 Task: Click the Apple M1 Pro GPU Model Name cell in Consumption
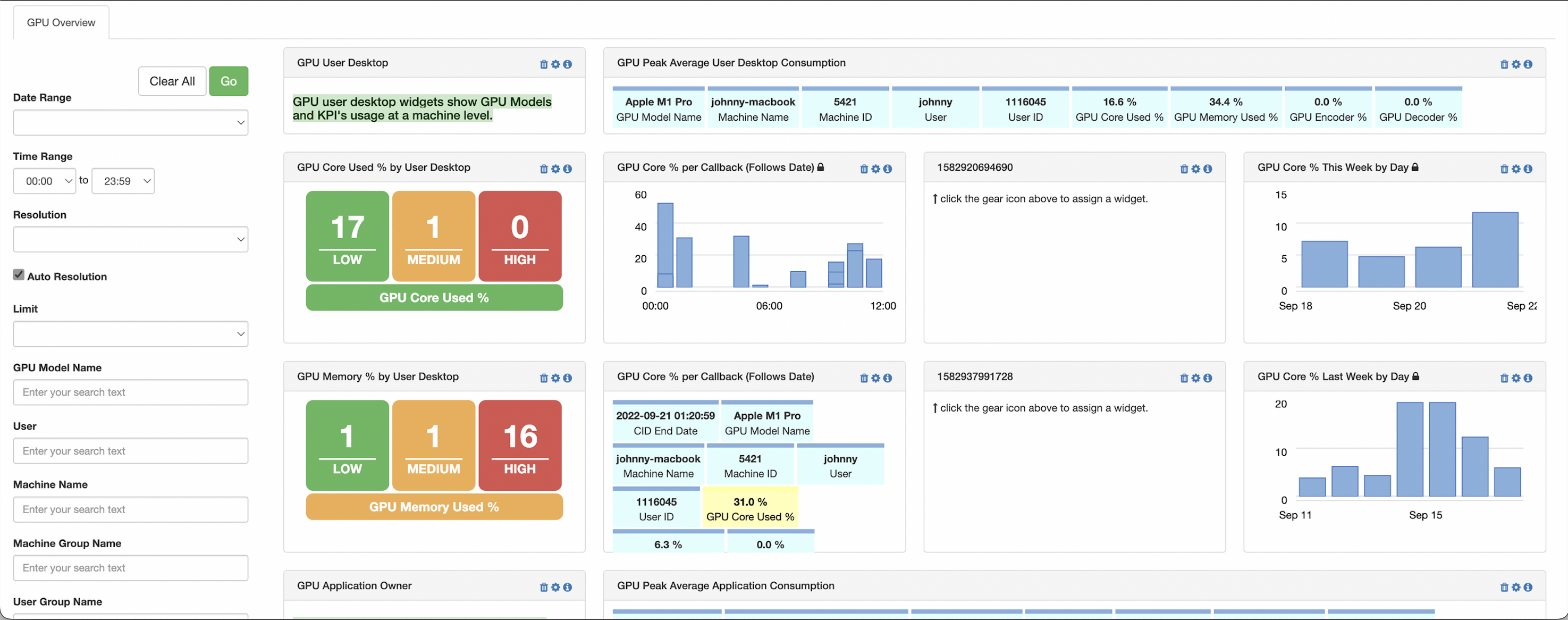pos(659,108)
